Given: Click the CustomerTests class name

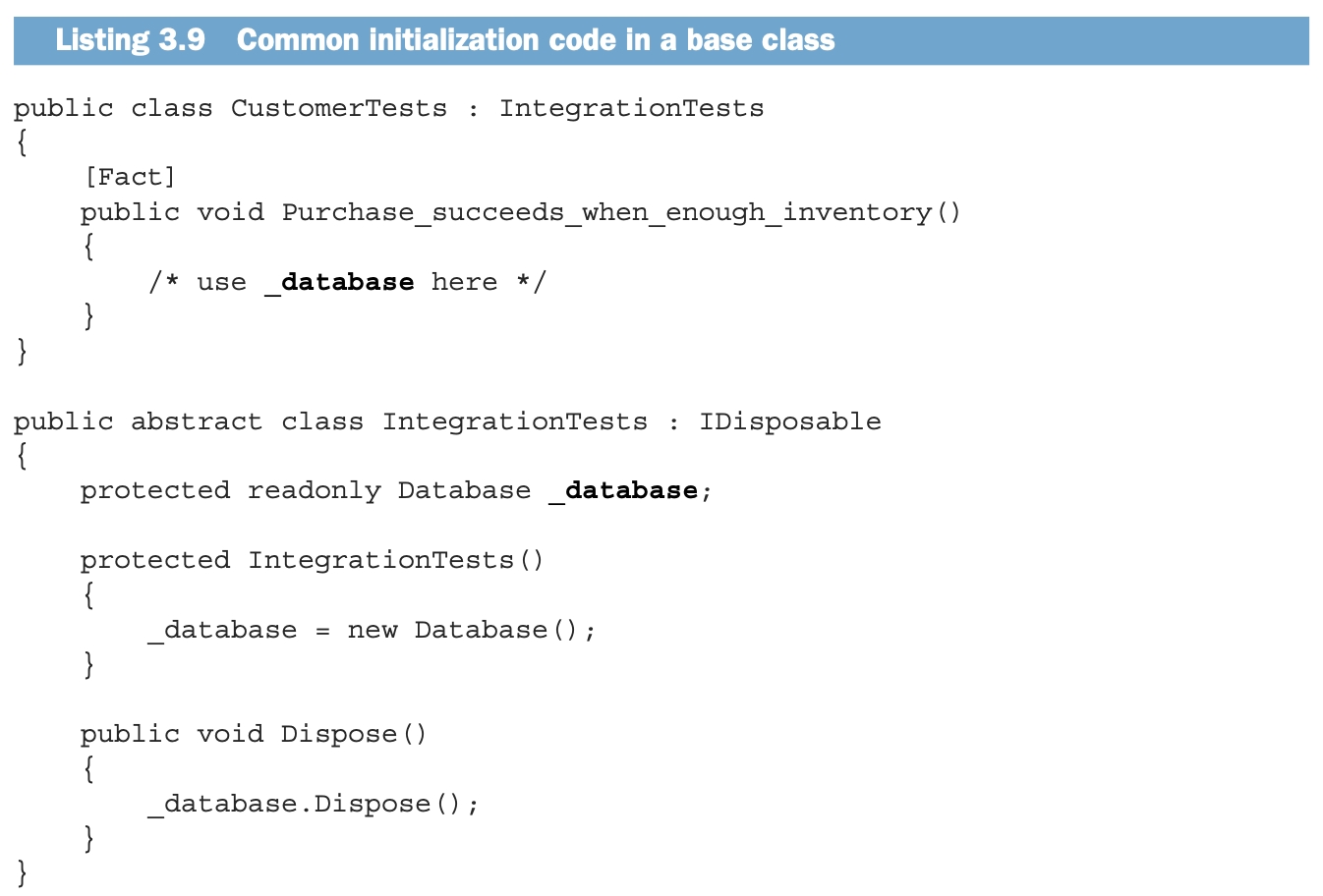Looking at the screenshot, I should (x=338, y=108).
